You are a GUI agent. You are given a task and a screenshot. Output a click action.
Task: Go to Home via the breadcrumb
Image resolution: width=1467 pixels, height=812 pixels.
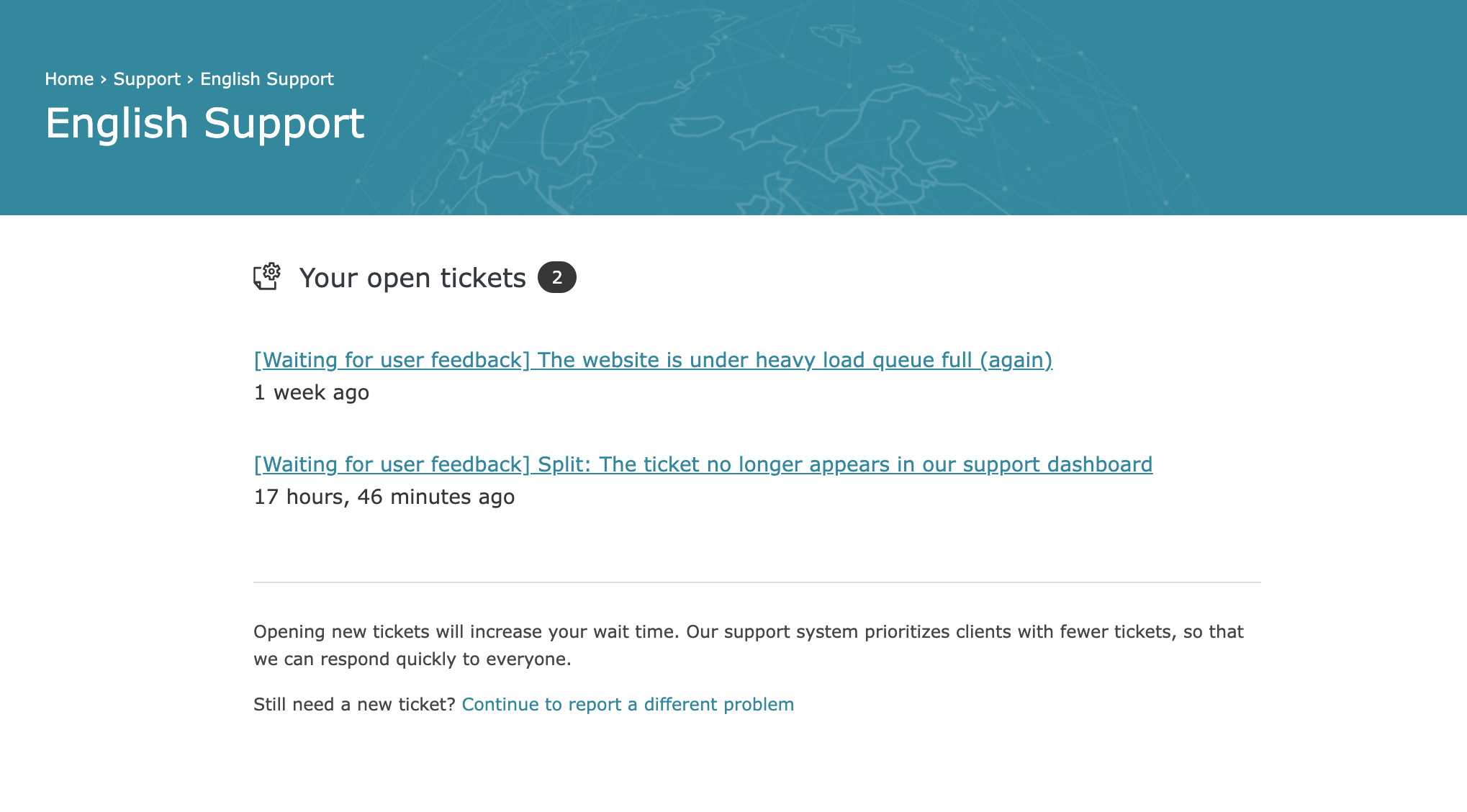click(x=69, y=79)
